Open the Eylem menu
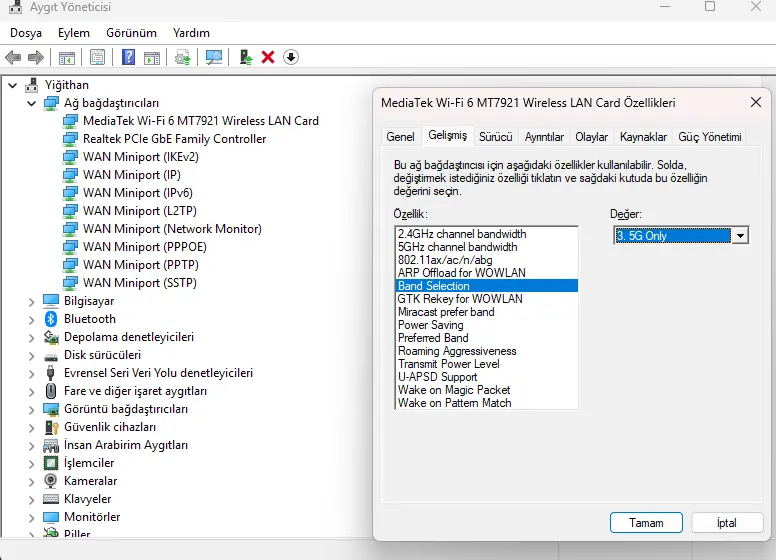Image resolution: width=776 pixels, height=560 pixels. (74, 33)
